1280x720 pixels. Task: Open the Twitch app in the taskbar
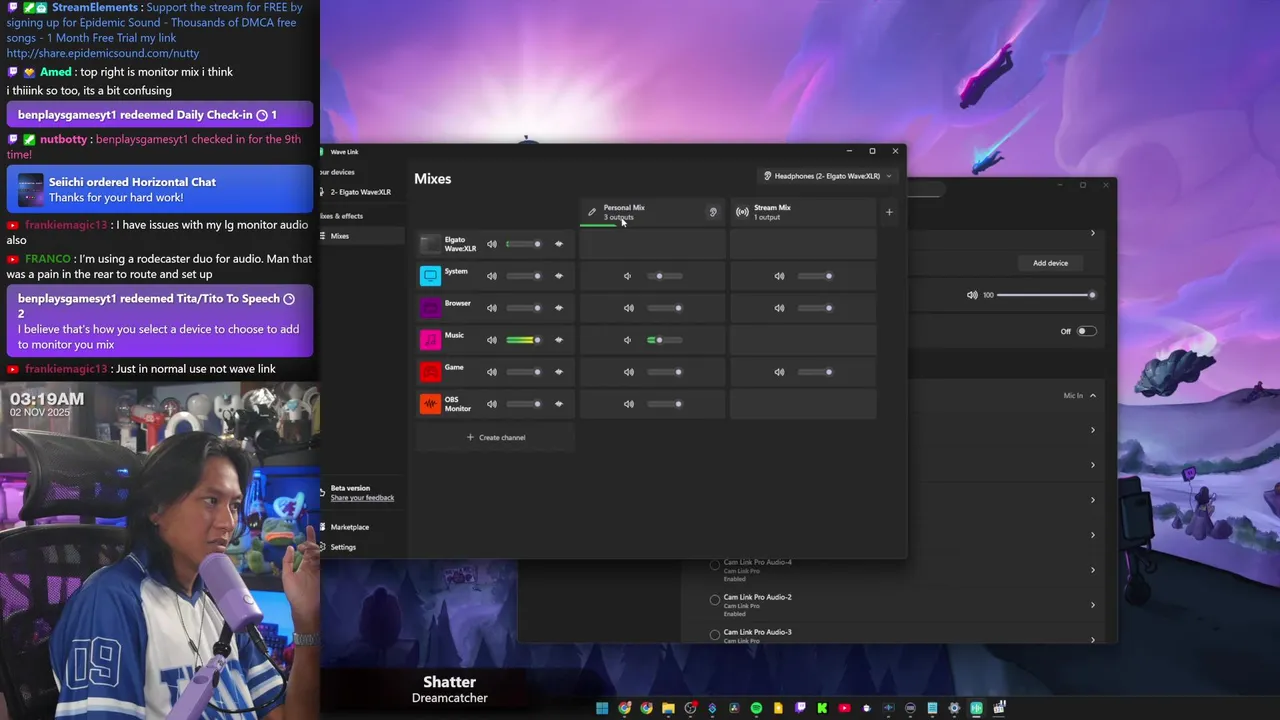tap(800, 709)
